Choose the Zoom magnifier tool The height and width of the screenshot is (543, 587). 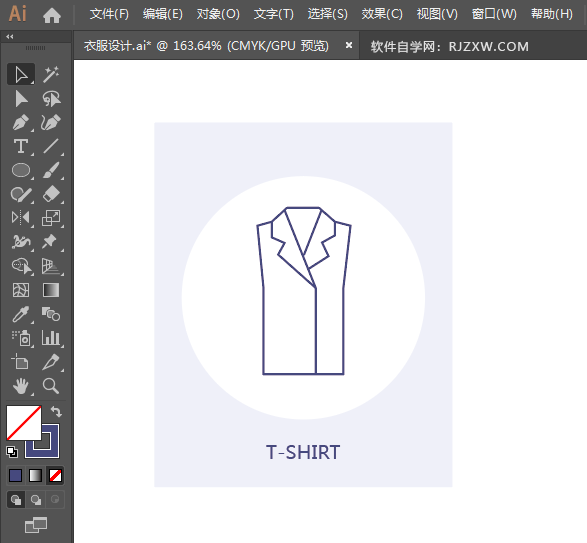[51, 386]
